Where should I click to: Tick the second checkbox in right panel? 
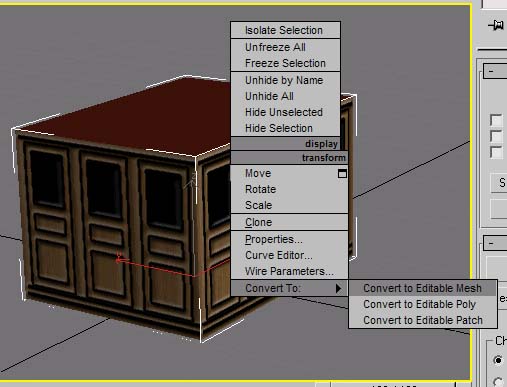click(x=496, y=136)
